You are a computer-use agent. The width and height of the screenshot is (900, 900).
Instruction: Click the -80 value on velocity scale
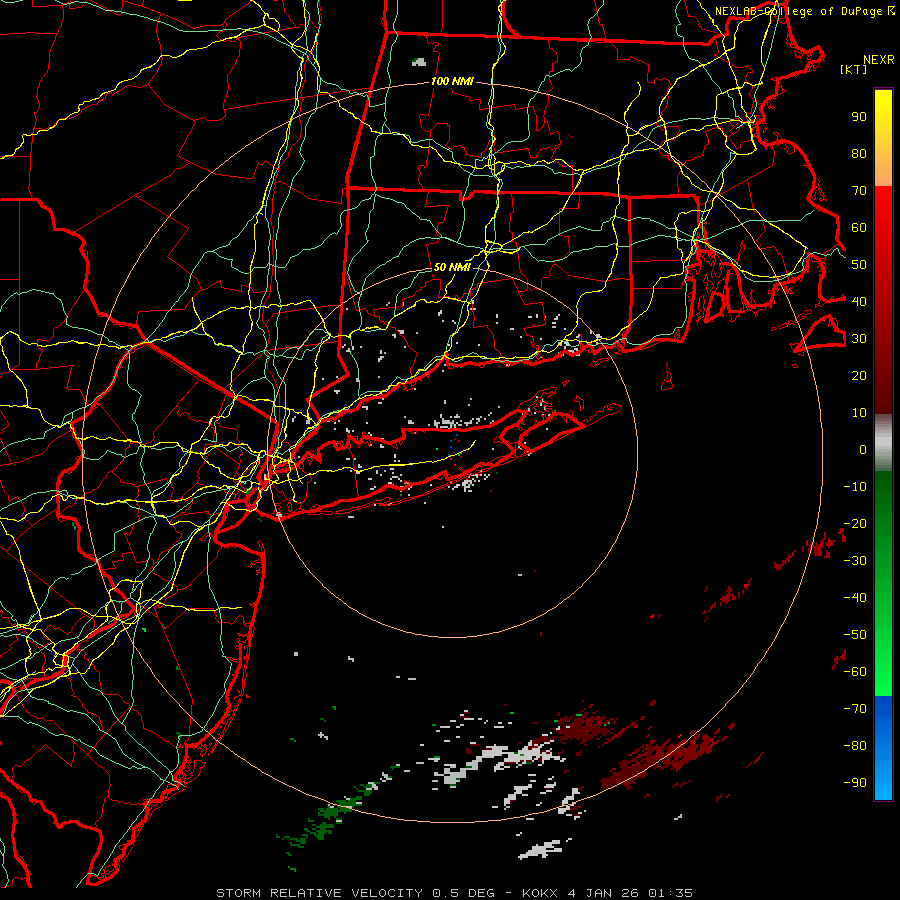855,746
